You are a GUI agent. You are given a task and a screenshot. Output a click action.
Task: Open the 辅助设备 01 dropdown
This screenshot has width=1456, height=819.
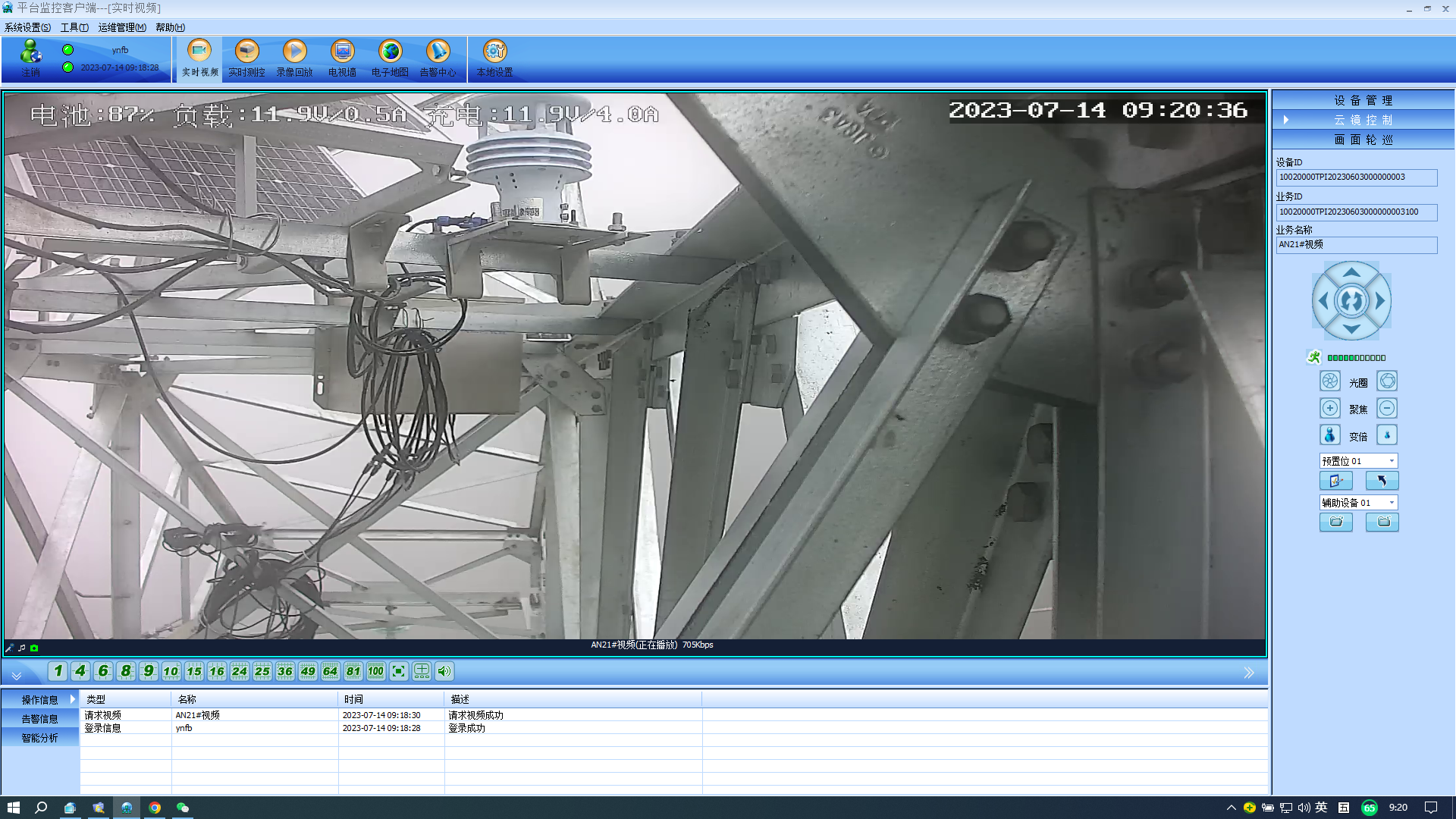(x=1392, y=503)
